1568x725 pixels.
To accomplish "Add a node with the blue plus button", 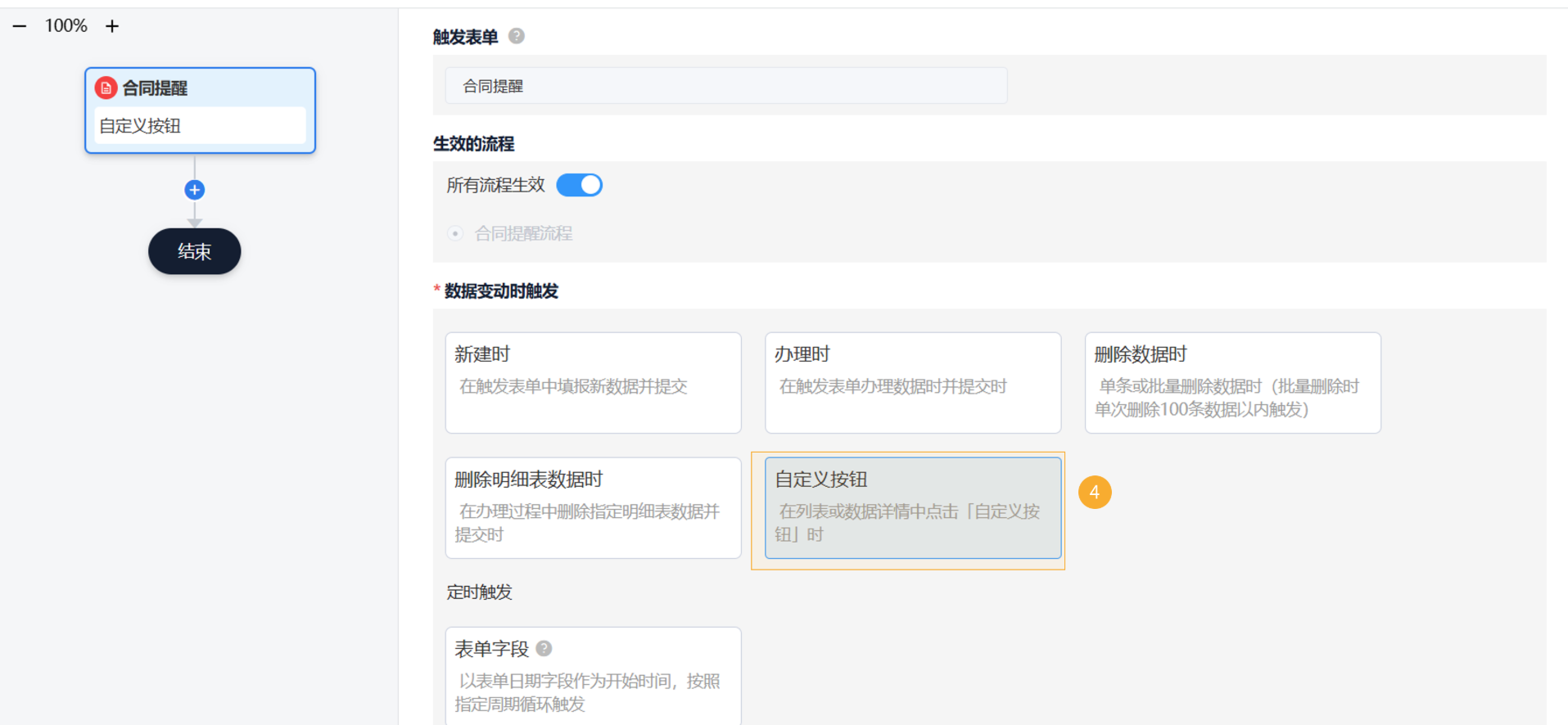I will [x=194, y=190].
